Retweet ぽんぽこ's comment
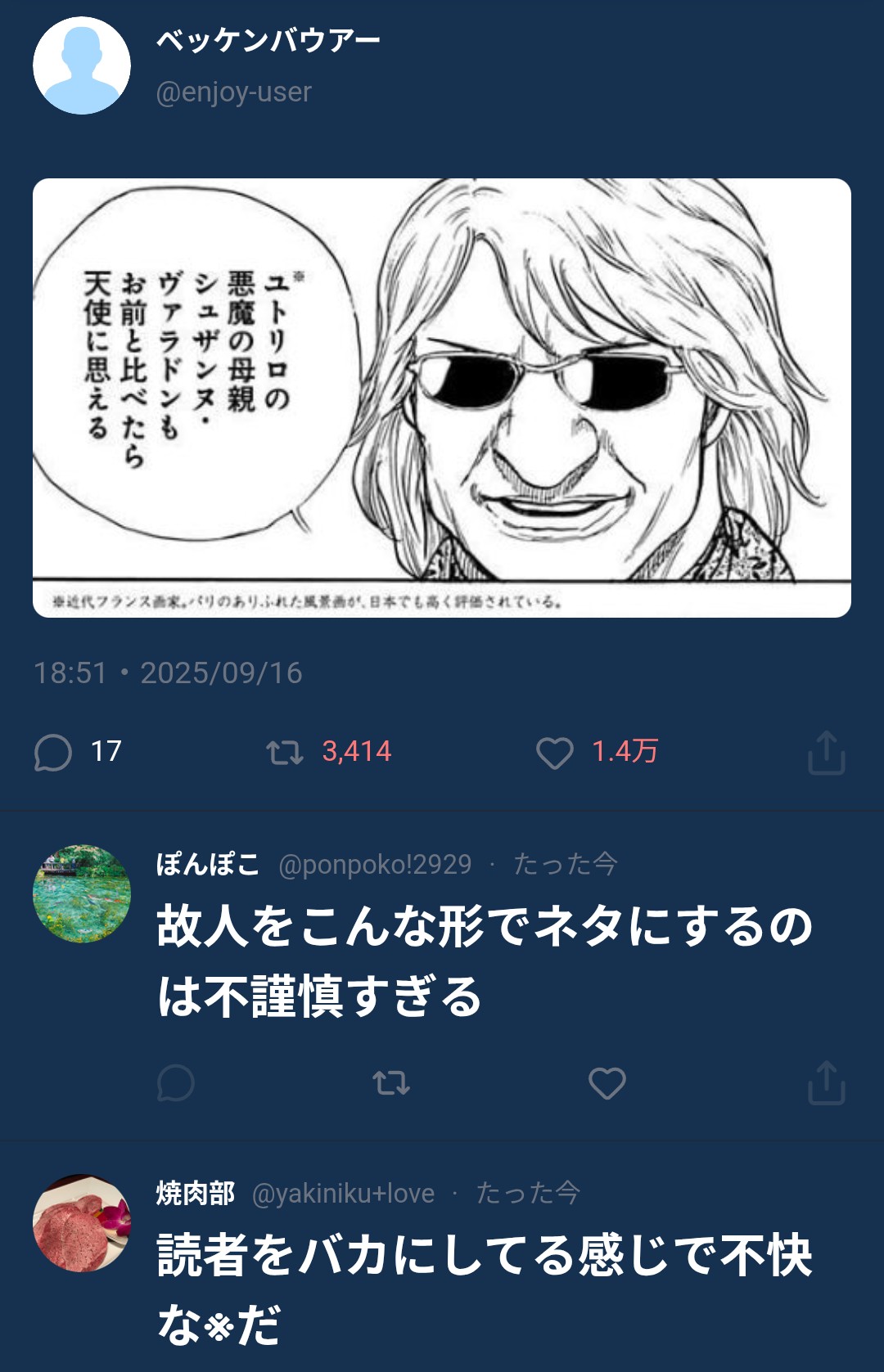The image size is (884, 1372). pyautogui.click(x=390, y=1083)
